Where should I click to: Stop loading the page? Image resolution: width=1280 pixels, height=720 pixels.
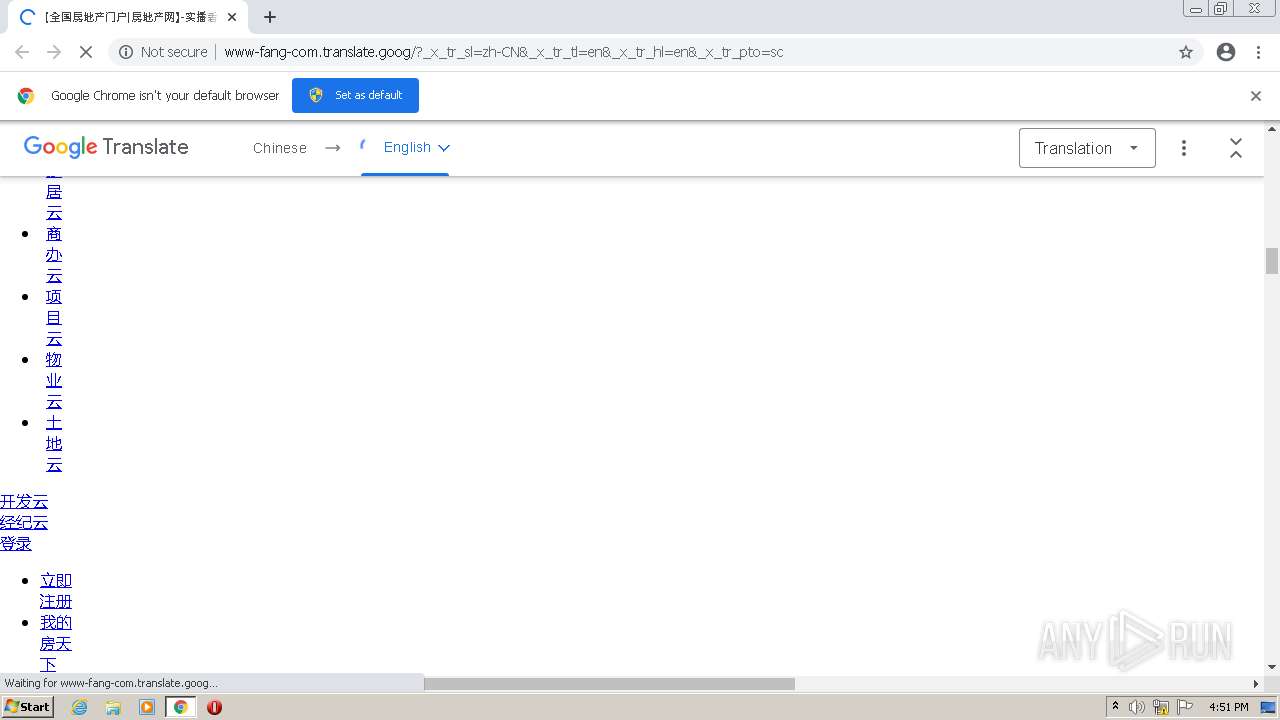pyautogui.click(x=86, y=52)
